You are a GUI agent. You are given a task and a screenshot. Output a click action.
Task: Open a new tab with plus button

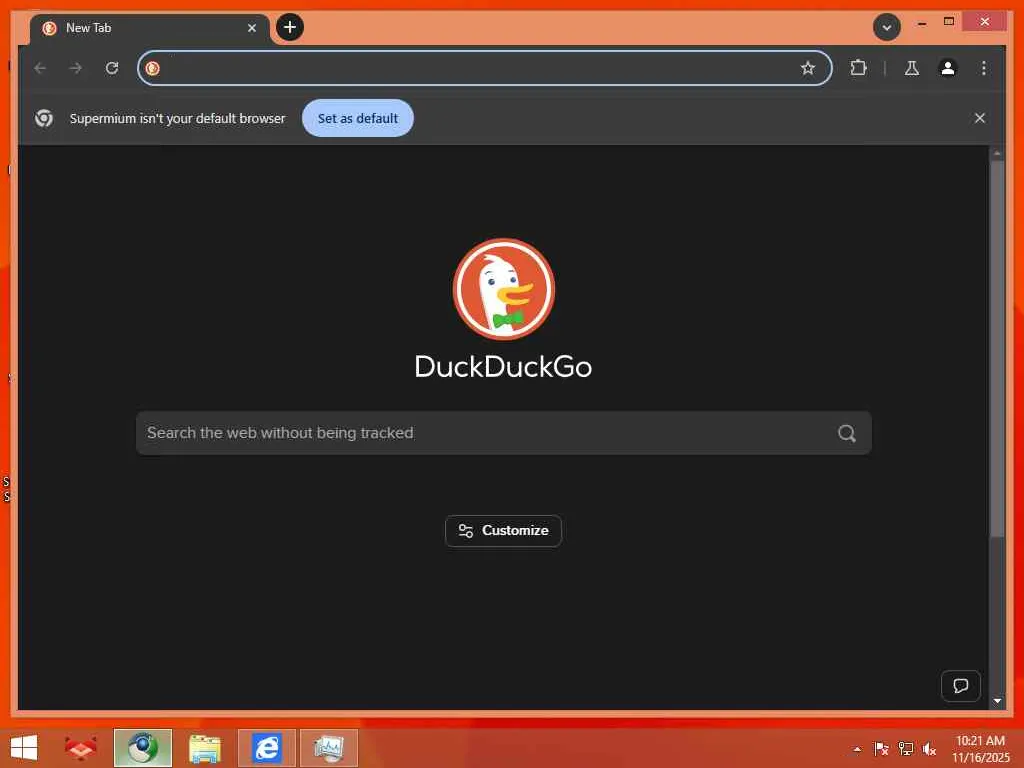290,27
